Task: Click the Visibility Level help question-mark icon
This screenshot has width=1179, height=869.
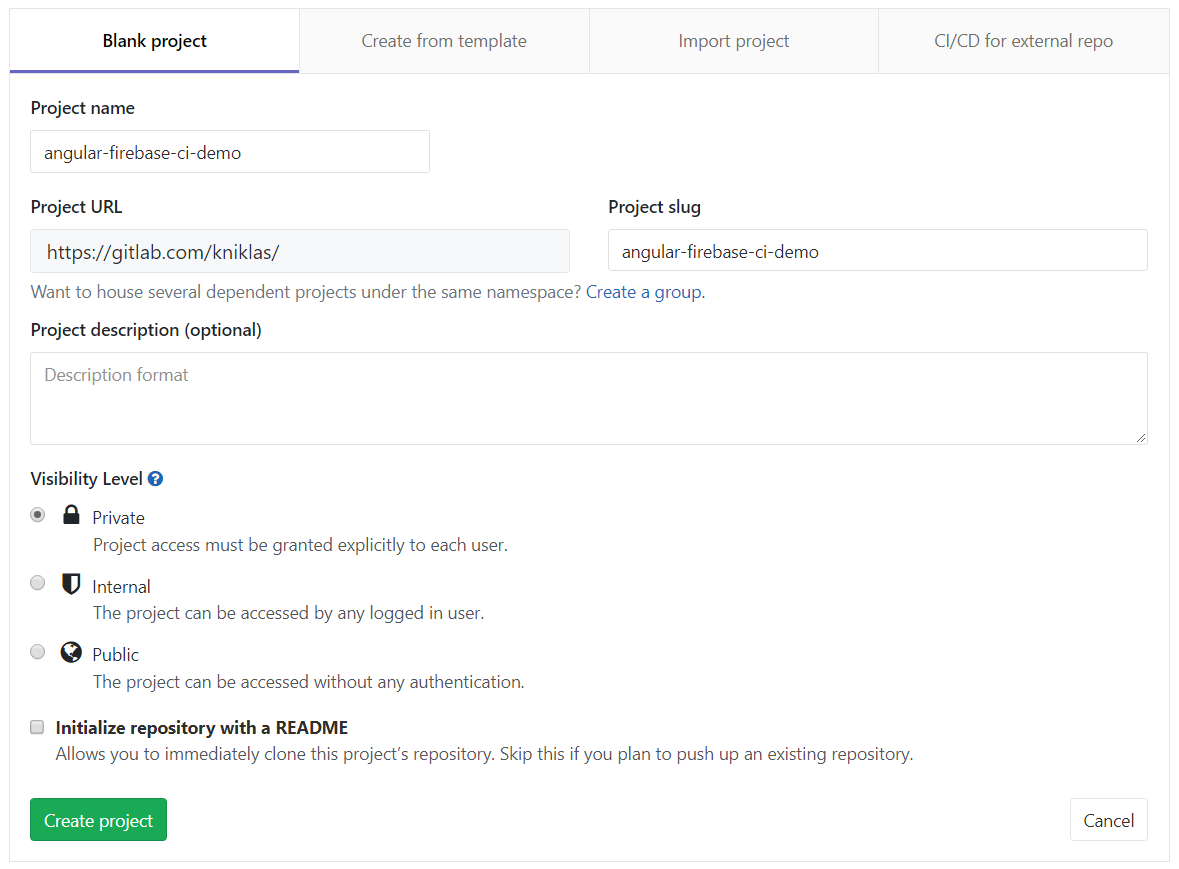Action: (155, 479)
